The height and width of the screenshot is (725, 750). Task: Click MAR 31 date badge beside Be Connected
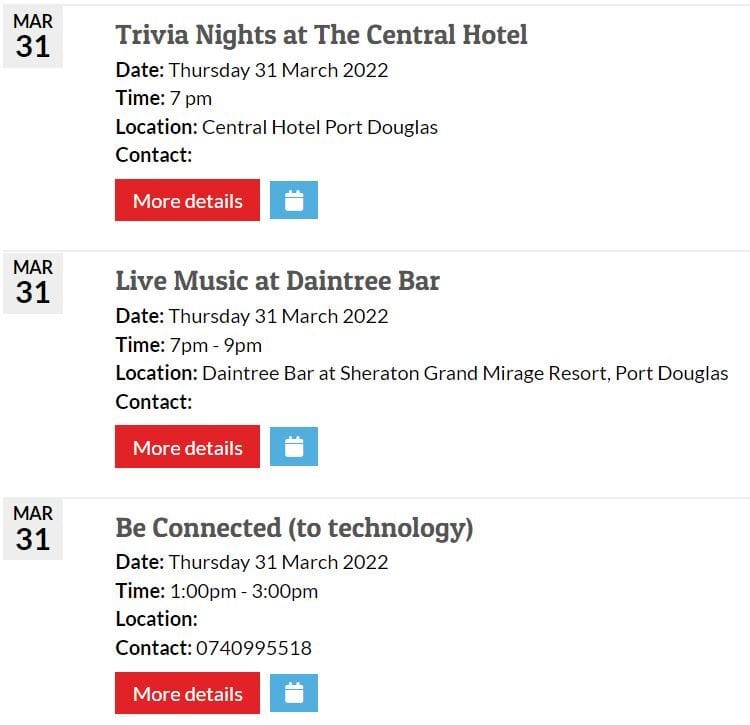click(33, 530)
